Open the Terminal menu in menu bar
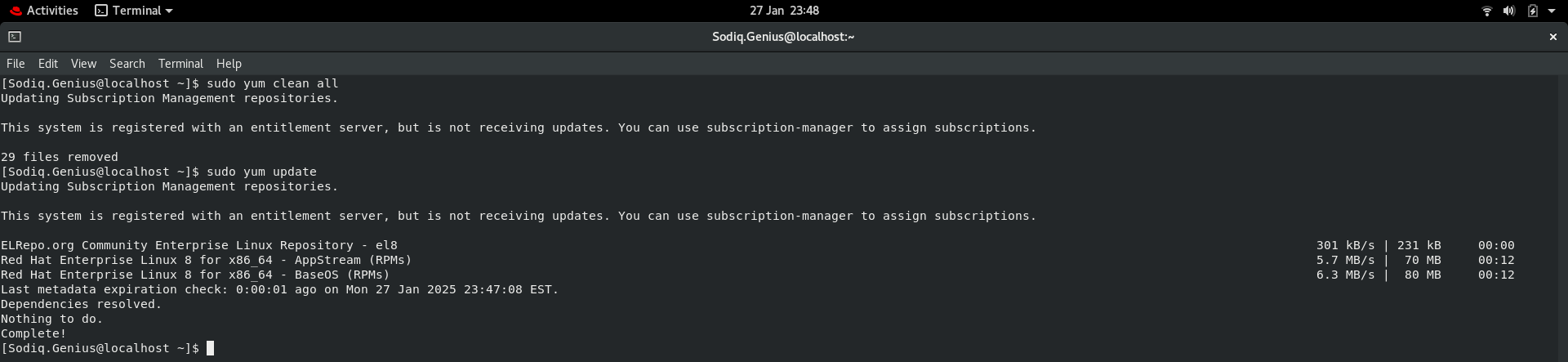Screen dimensions: 1568x362 pyautogui.click(x=180, y=64)
